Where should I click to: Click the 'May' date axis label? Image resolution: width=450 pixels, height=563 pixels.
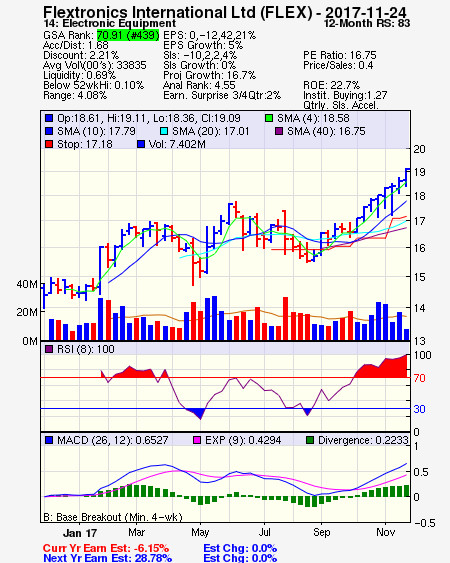(x=200, y=532)
